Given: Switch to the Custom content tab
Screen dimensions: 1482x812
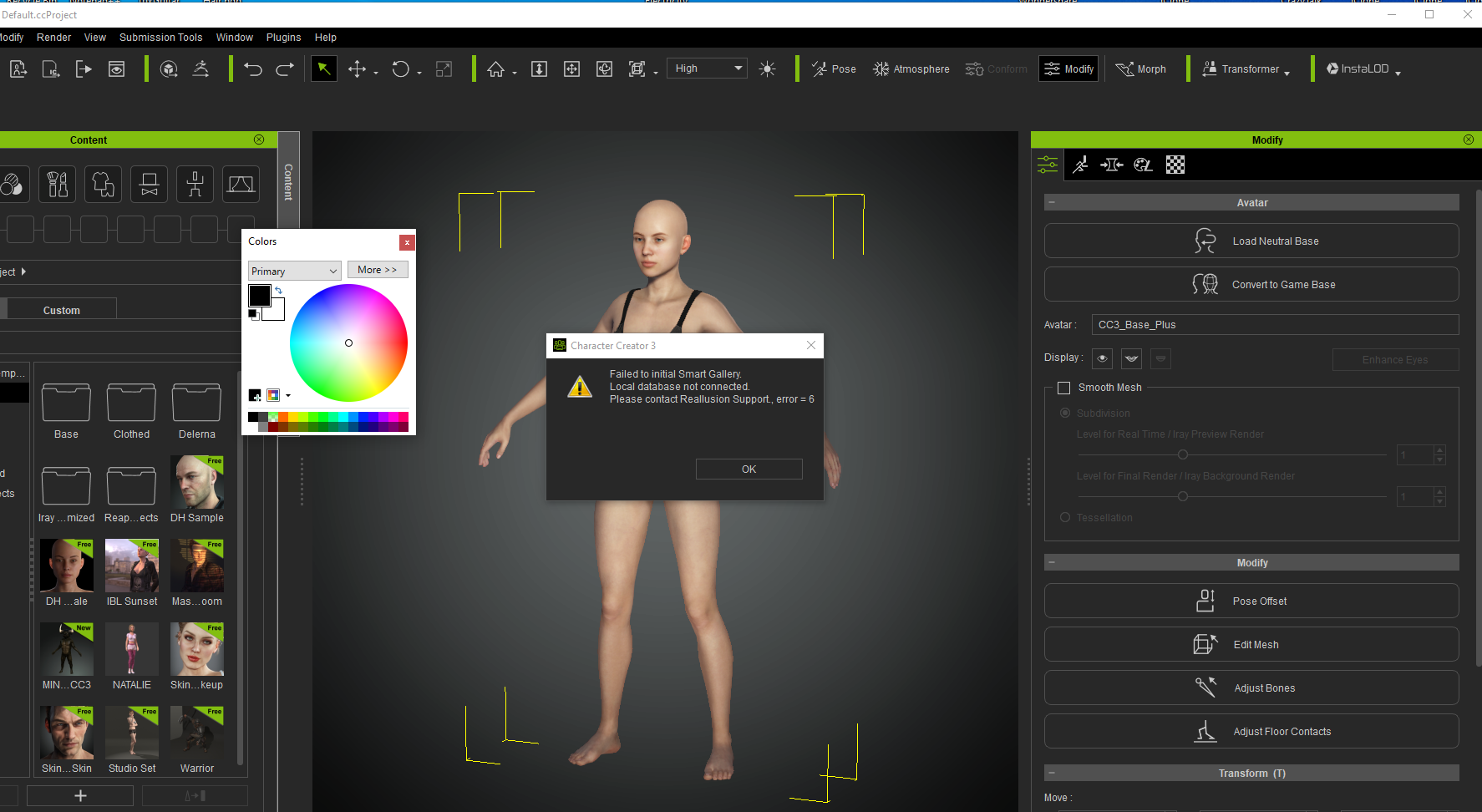Looking at the screenshot, I should [62, 310].
